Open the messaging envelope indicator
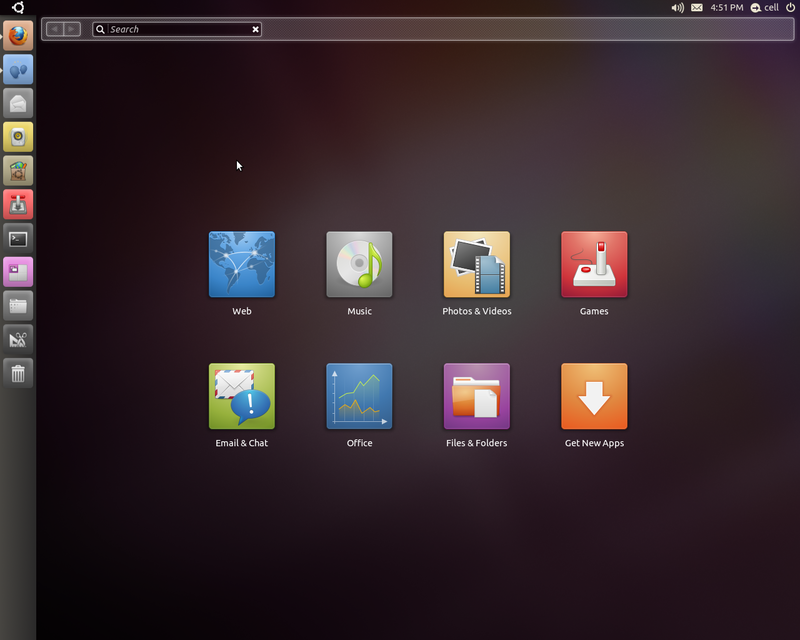The image size is (800, 640). point(697,8)
